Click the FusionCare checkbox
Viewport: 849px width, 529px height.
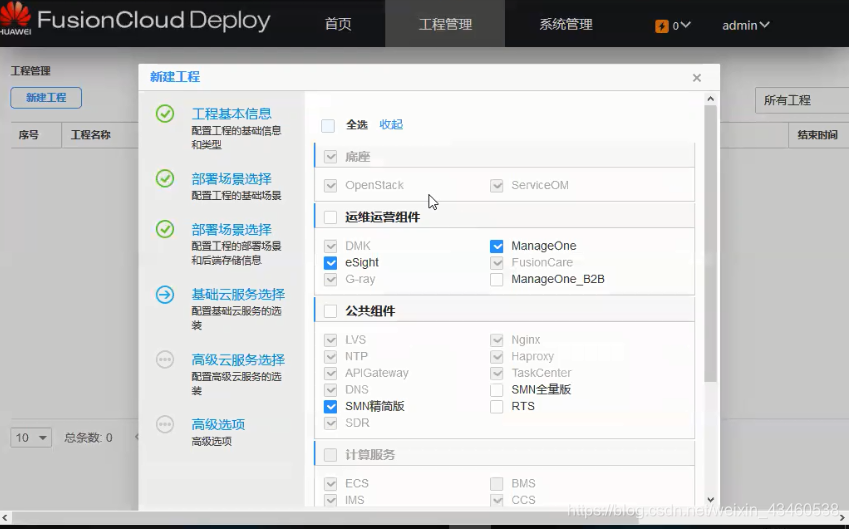point(497,263)
